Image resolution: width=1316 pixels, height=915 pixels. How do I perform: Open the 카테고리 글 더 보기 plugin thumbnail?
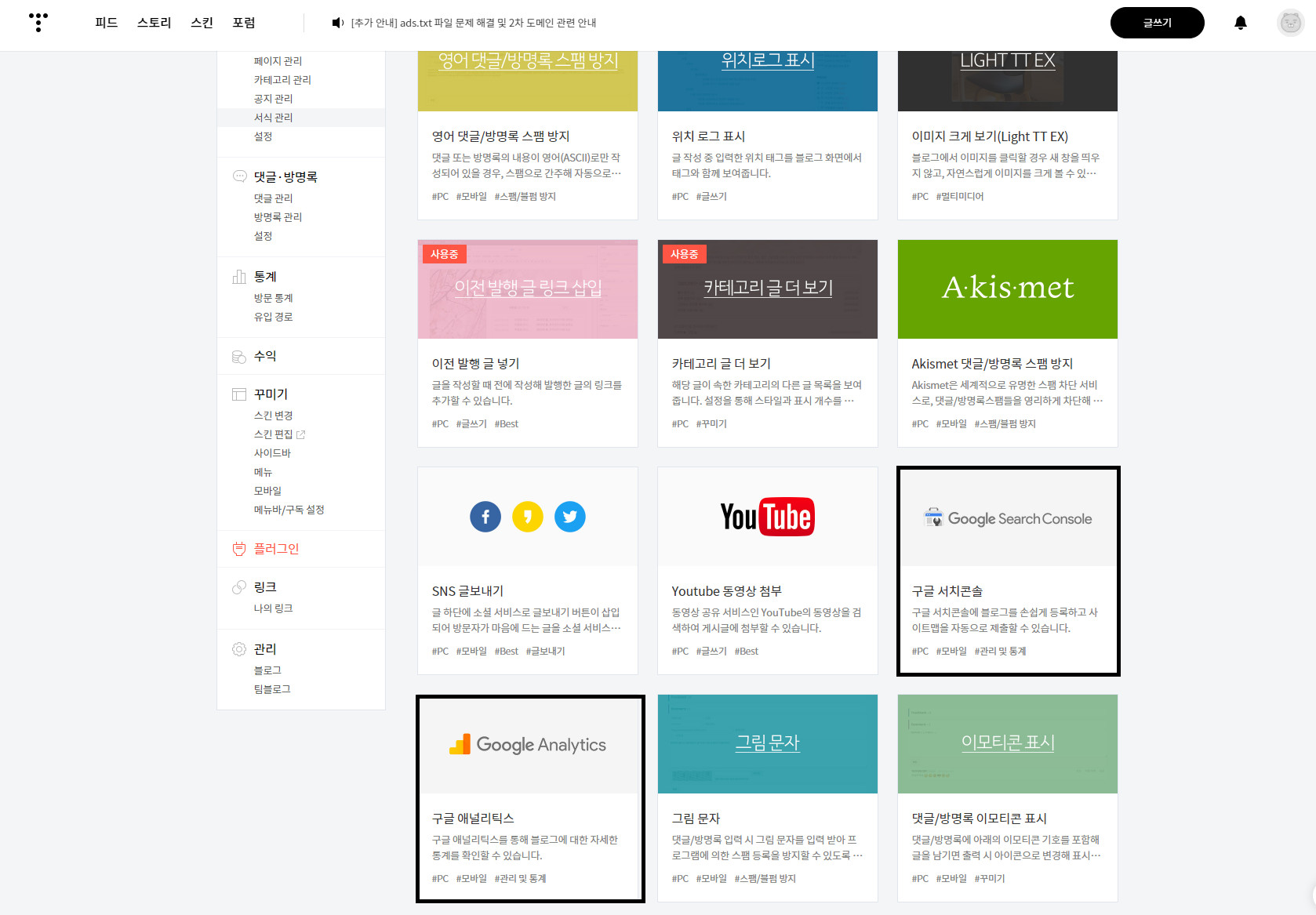768,289
